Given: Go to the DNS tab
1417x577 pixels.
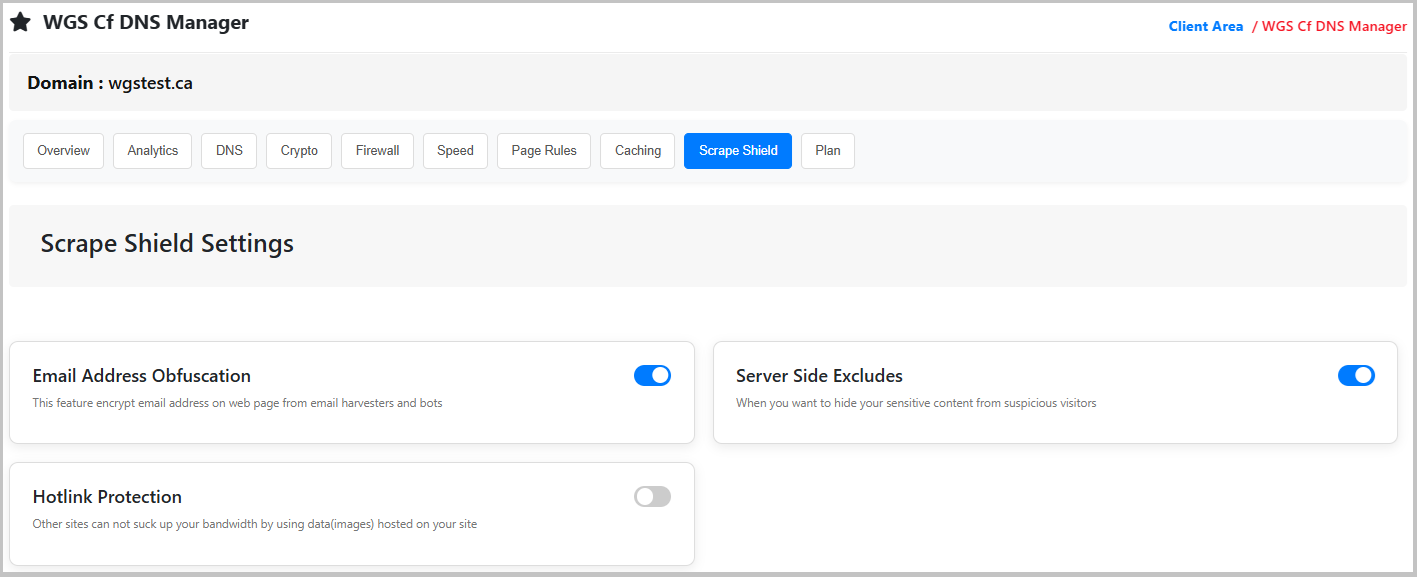Looking at the screenshot, I should 229,151.
